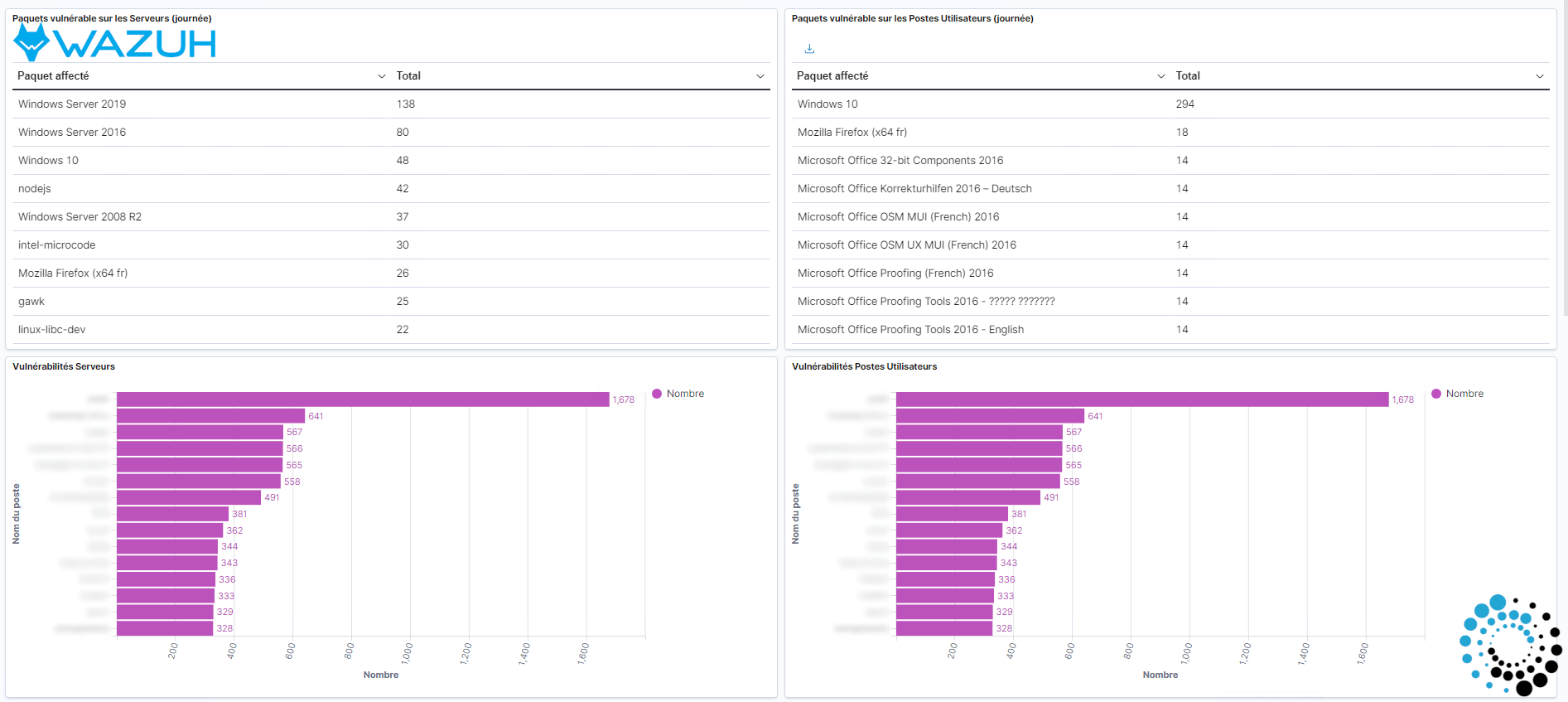Click the page's vertical scrollbar
The width and height of the screenshot is (1568, 702).
coord(1565,157)
